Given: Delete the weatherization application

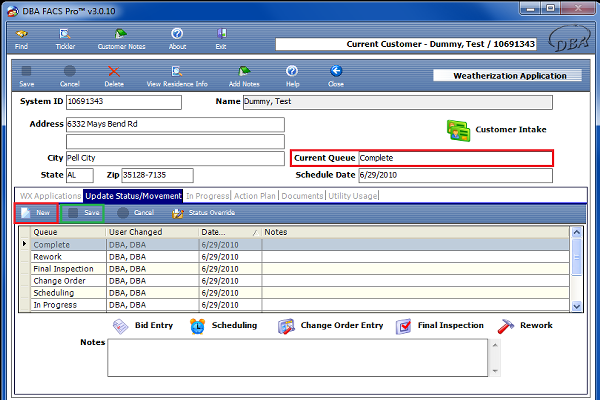Looking at the screenshot, I should coord(114,76).
